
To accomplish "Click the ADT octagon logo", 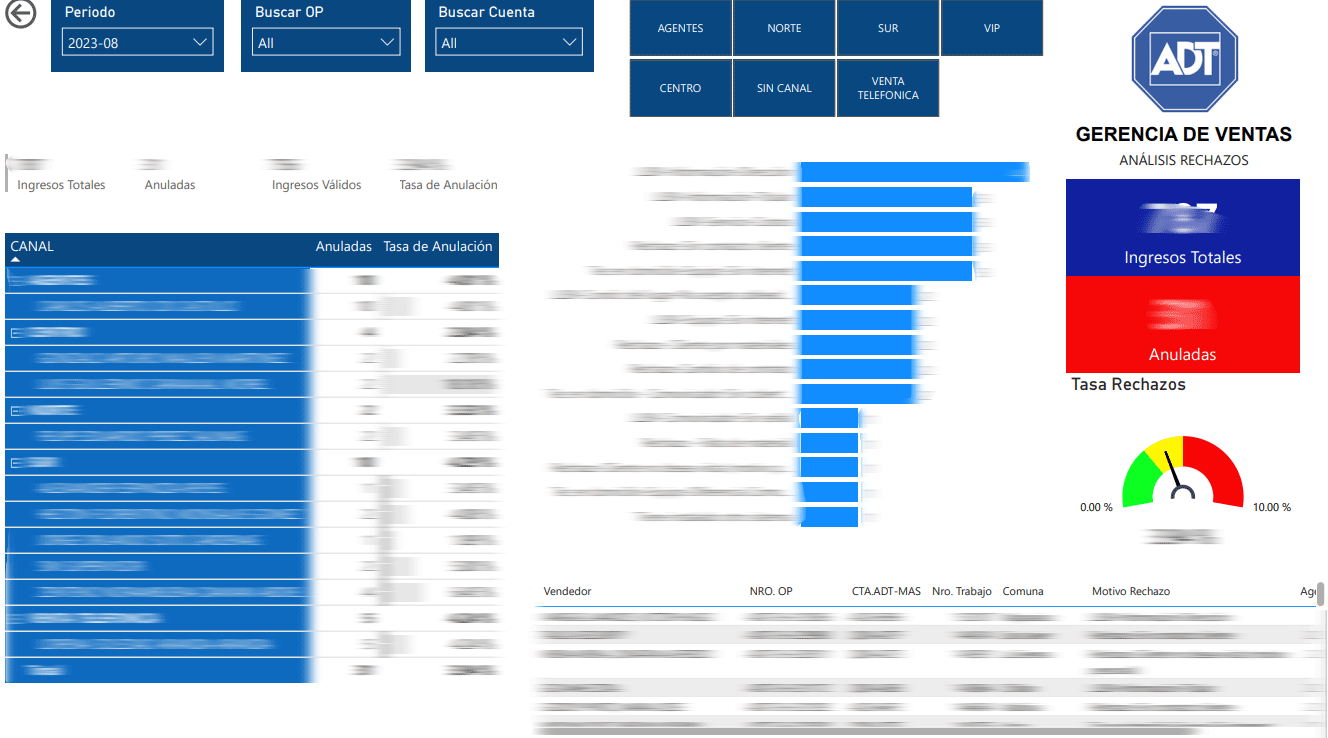I will [1184, 60].
